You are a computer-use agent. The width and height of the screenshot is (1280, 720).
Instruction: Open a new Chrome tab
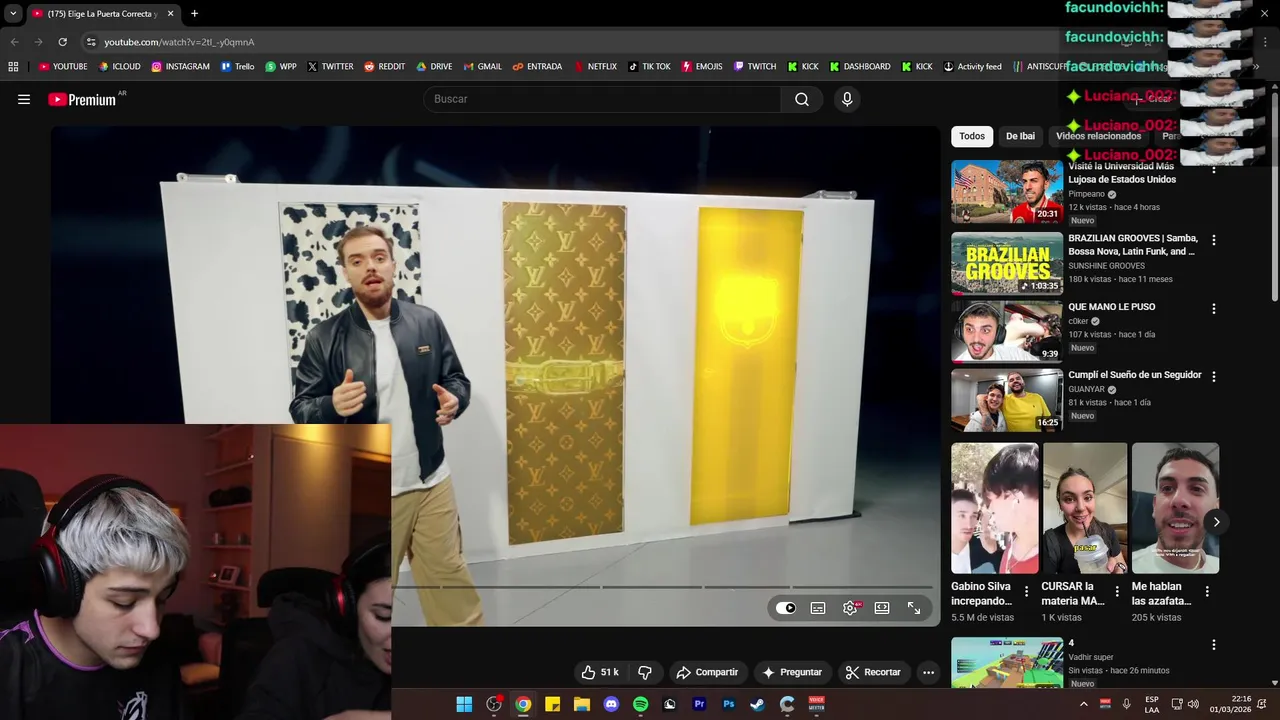pos(194,14)
